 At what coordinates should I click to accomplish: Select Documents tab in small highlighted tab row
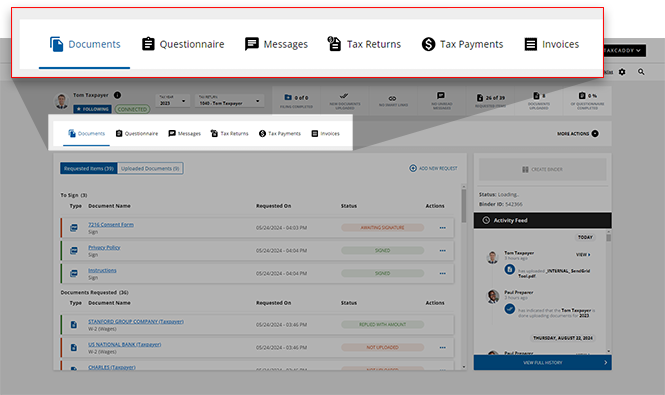click(x=87, y=133)
